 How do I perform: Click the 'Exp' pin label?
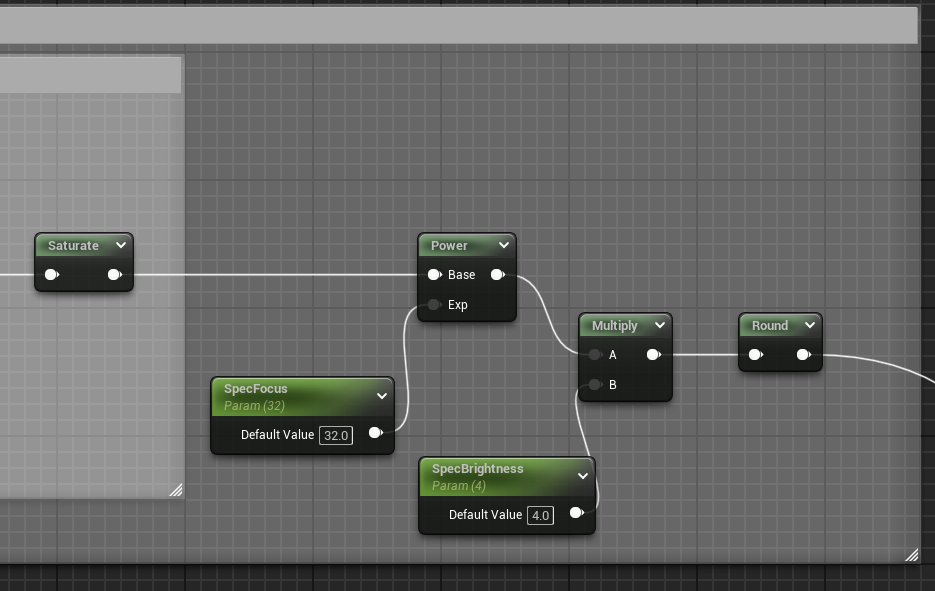(458, 305)
